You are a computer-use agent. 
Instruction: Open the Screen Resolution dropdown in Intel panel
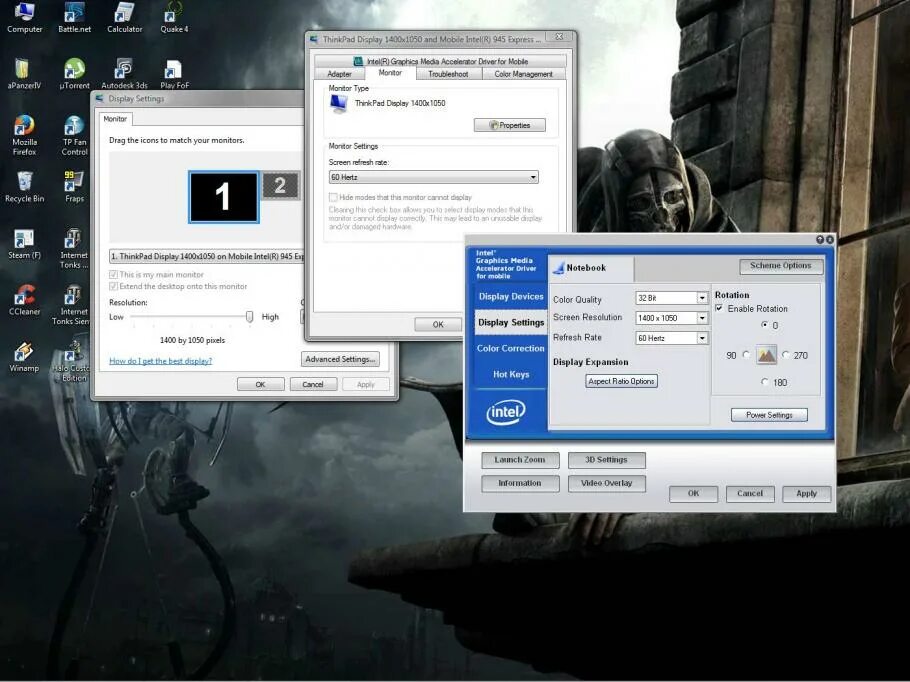coord(672,318)
